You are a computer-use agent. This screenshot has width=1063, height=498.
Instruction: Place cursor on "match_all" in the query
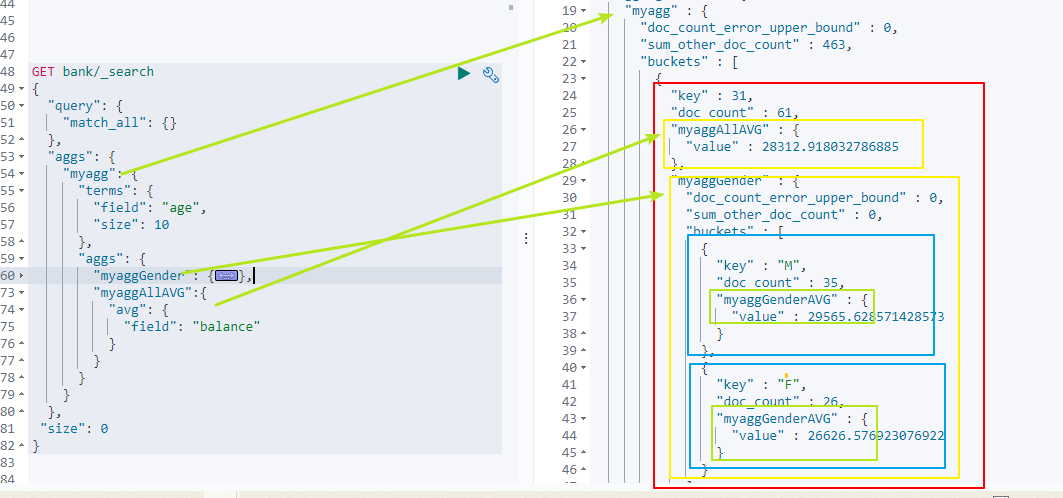(103, 123)
